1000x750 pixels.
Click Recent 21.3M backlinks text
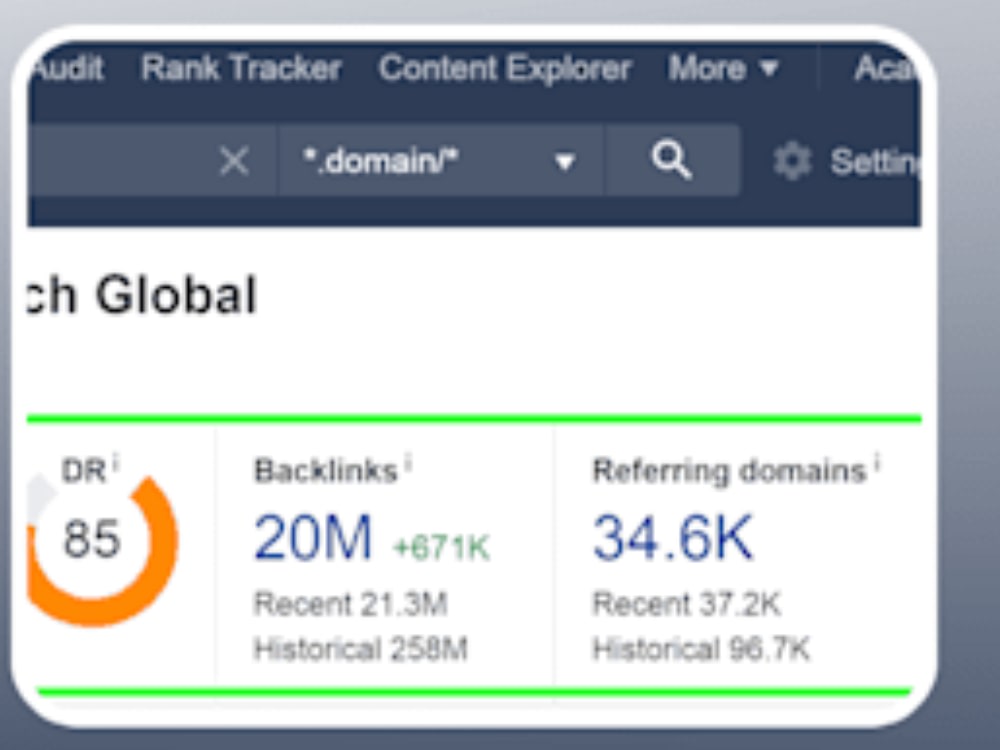[x=351, y=603]
